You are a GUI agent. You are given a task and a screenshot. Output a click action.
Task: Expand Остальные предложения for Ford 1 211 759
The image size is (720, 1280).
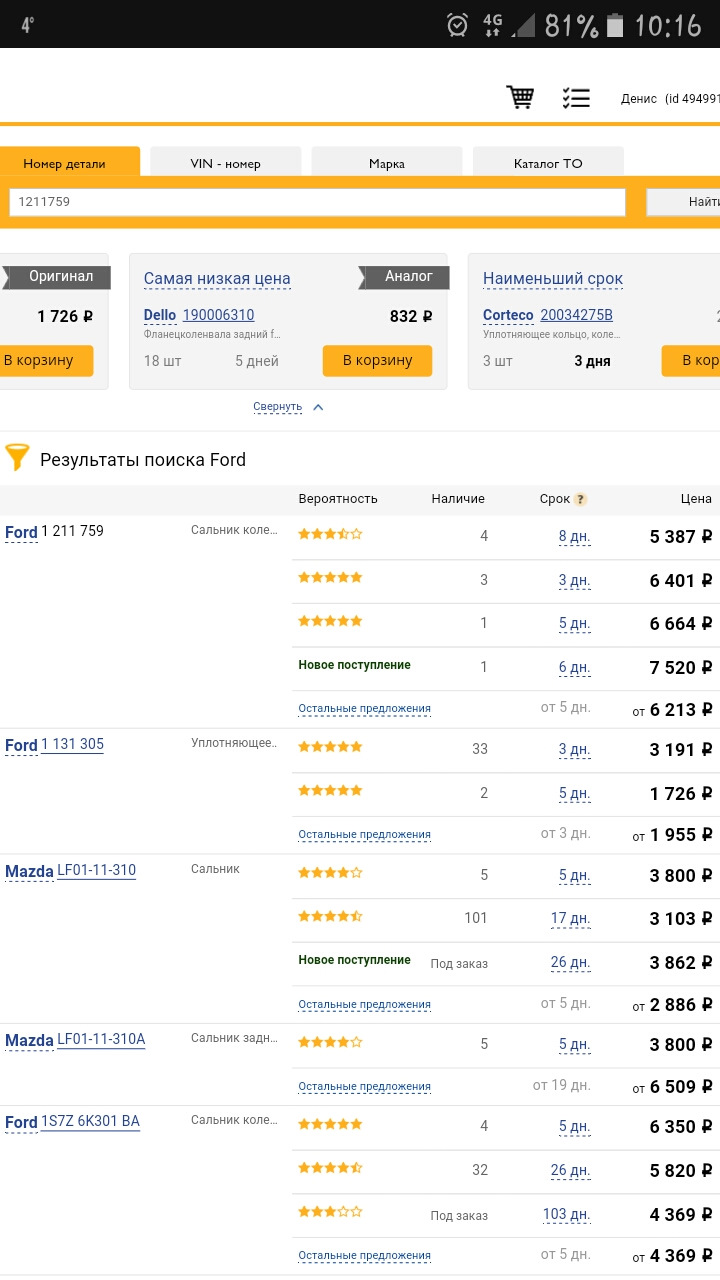pos(364,708)
